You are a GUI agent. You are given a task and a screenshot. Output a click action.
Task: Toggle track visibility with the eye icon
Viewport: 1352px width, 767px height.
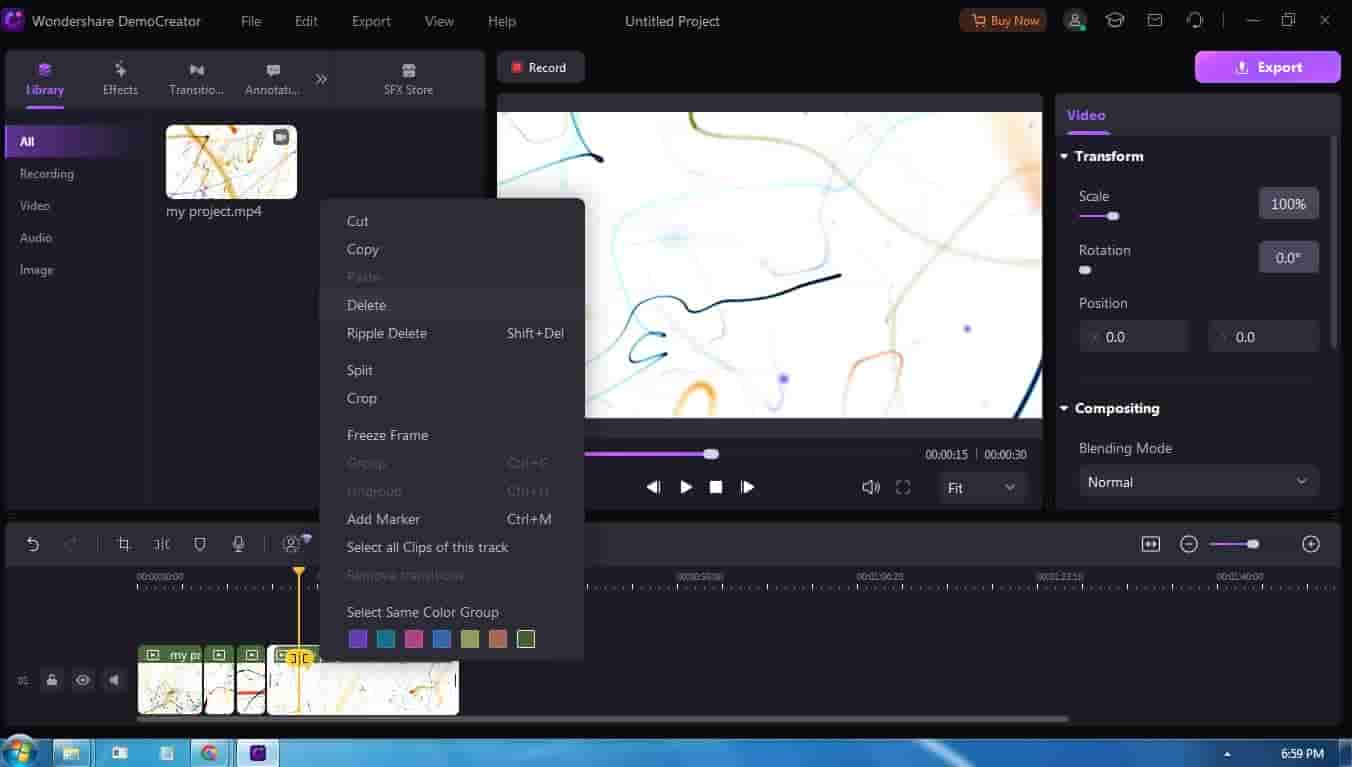click(x=83, y=680)
